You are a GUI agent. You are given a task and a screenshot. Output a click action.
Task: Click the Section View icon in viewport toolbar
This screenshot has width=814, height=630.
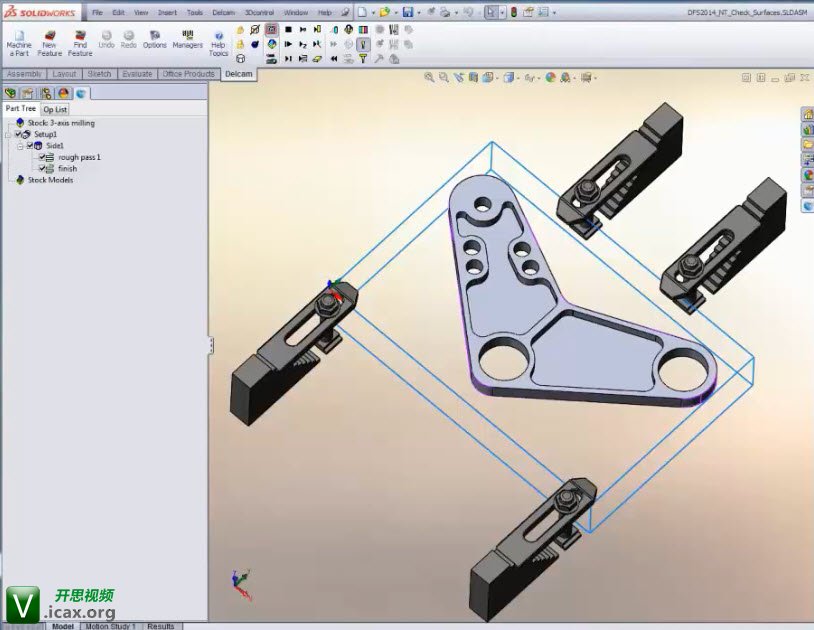coord(473,77)
